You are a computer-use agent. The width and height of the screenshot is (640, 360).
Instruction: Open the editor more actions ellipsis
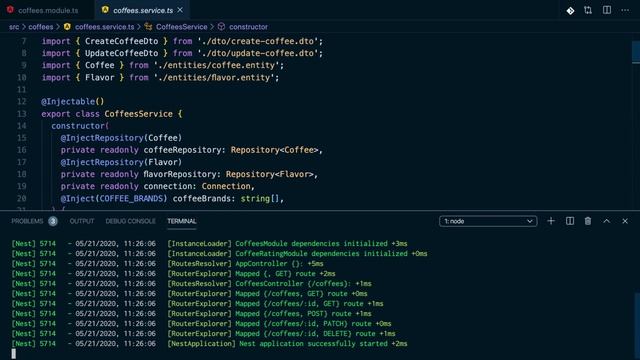point(625,10)
